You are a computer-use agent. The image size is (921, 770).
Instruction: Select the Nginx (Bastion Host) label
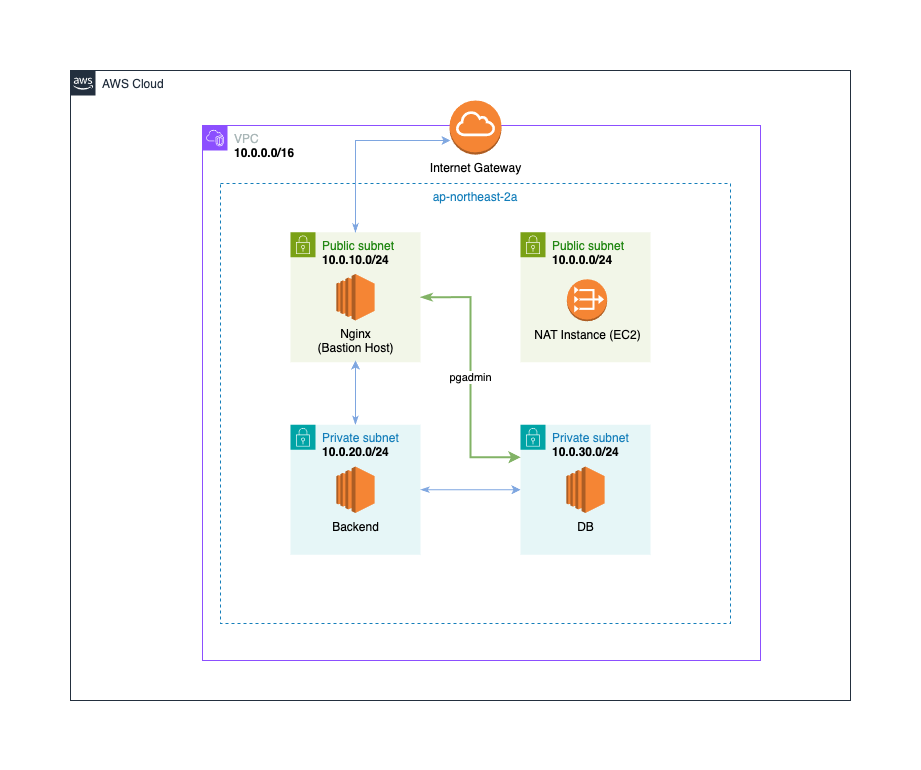[355, 341]
